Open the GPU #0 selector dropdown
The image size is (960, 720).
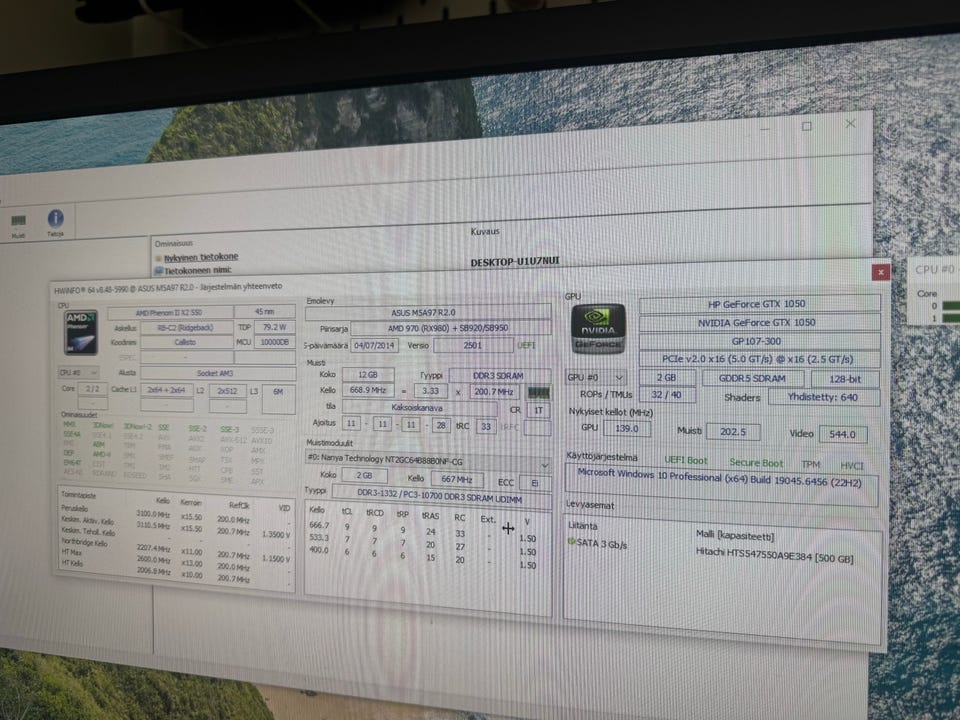click(596, 377)
